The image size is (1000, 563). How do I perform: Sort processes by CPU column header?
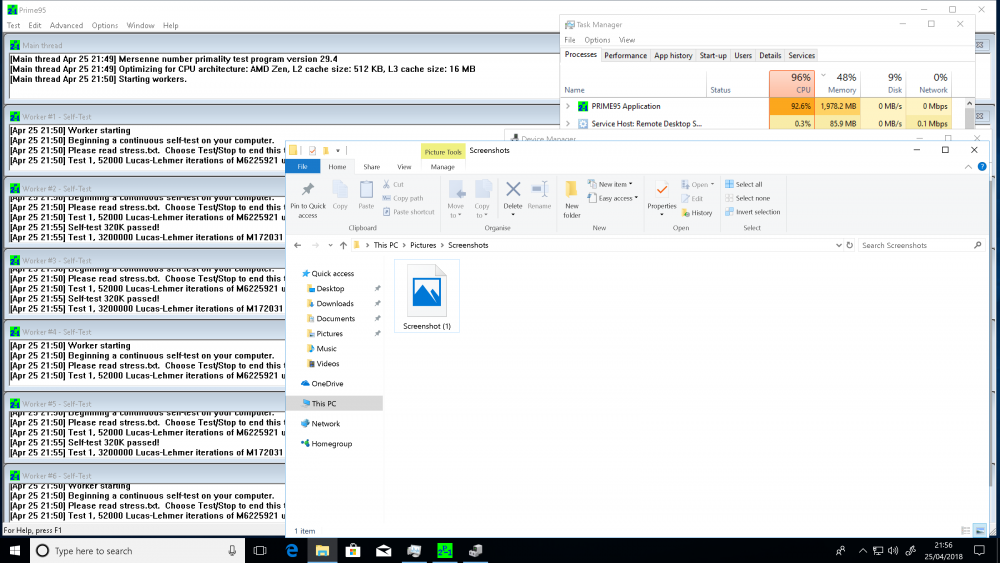[x=791, y=83]
